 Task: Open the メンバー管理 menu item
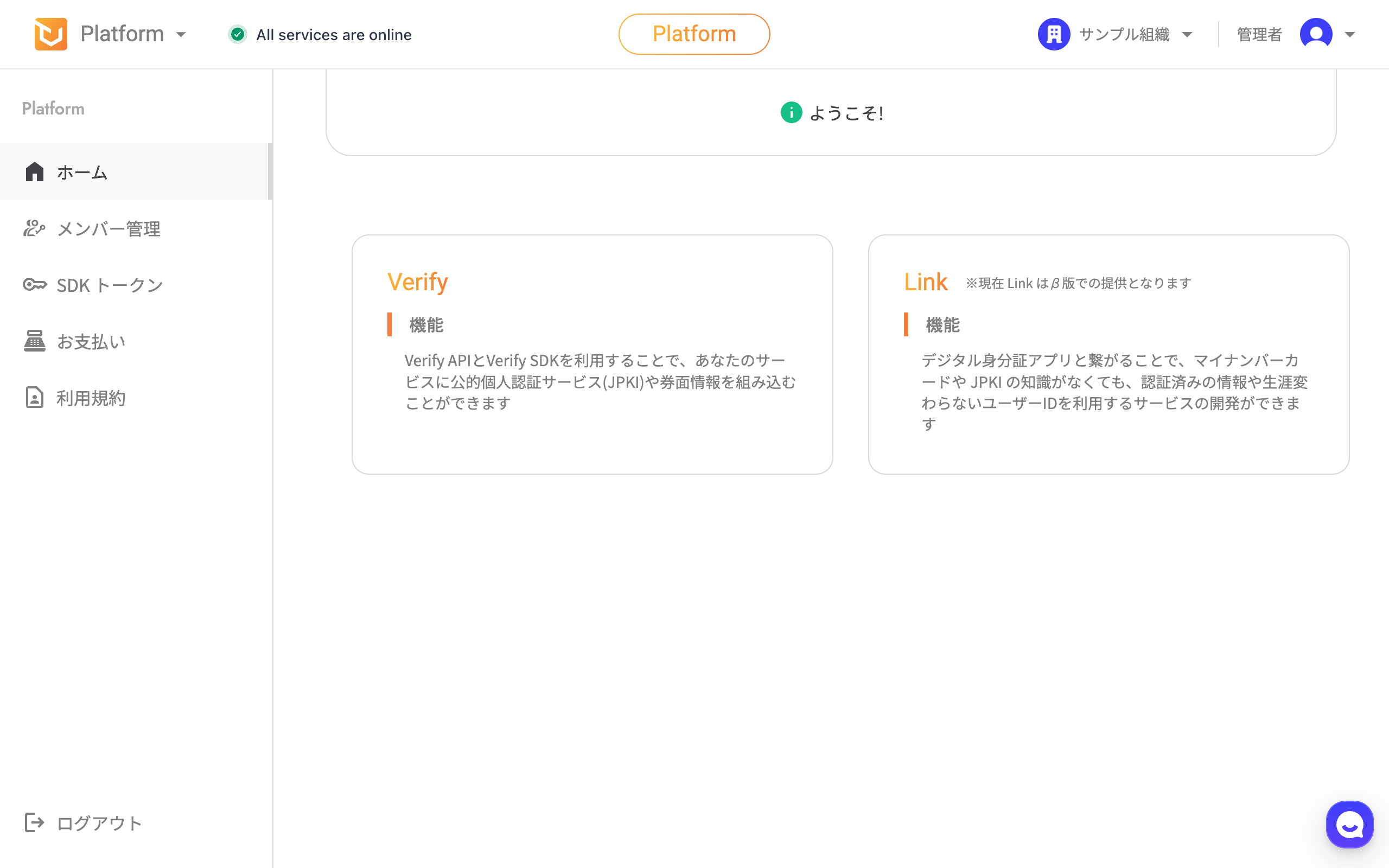109,228
